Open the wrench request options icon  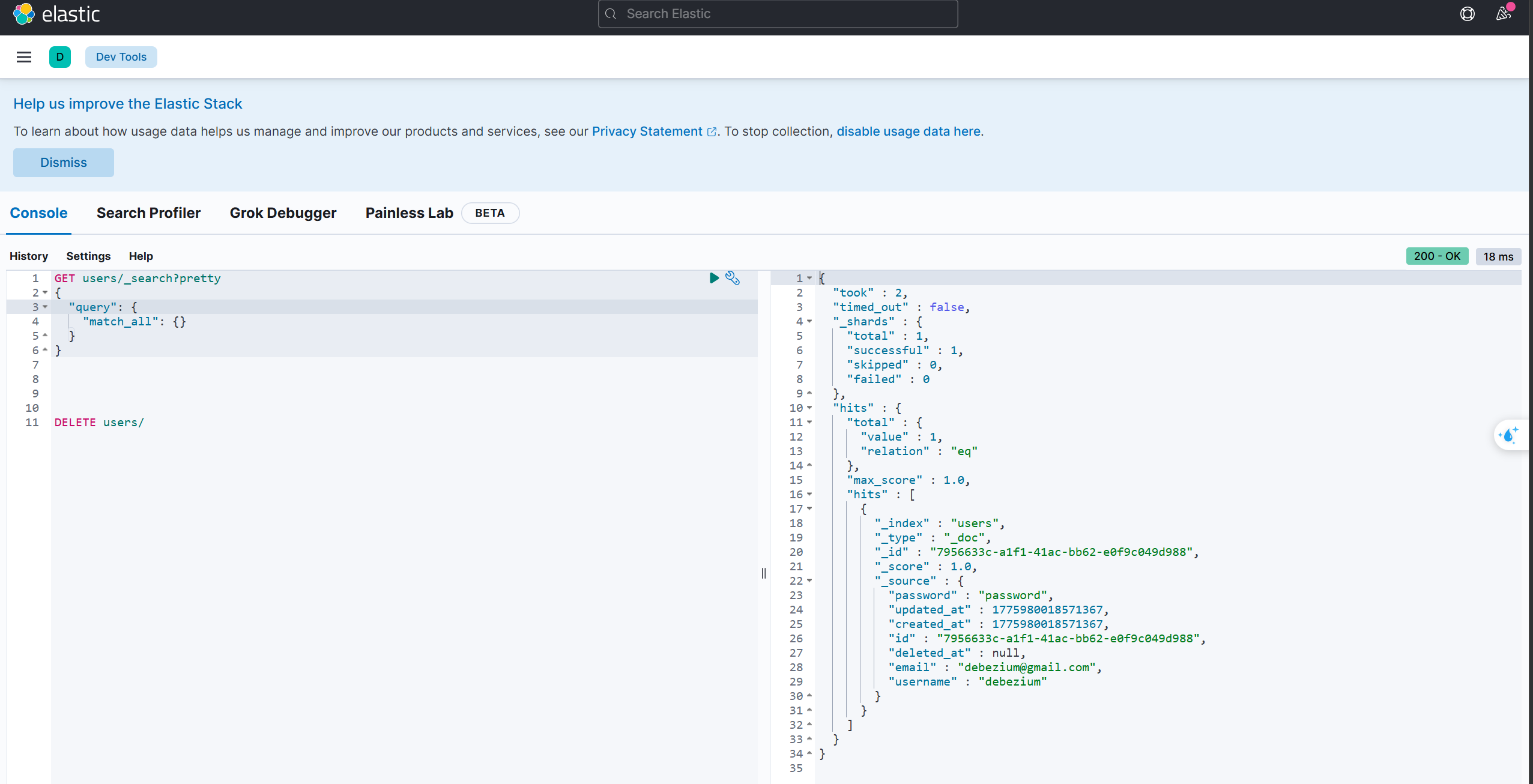pos(733,278)
